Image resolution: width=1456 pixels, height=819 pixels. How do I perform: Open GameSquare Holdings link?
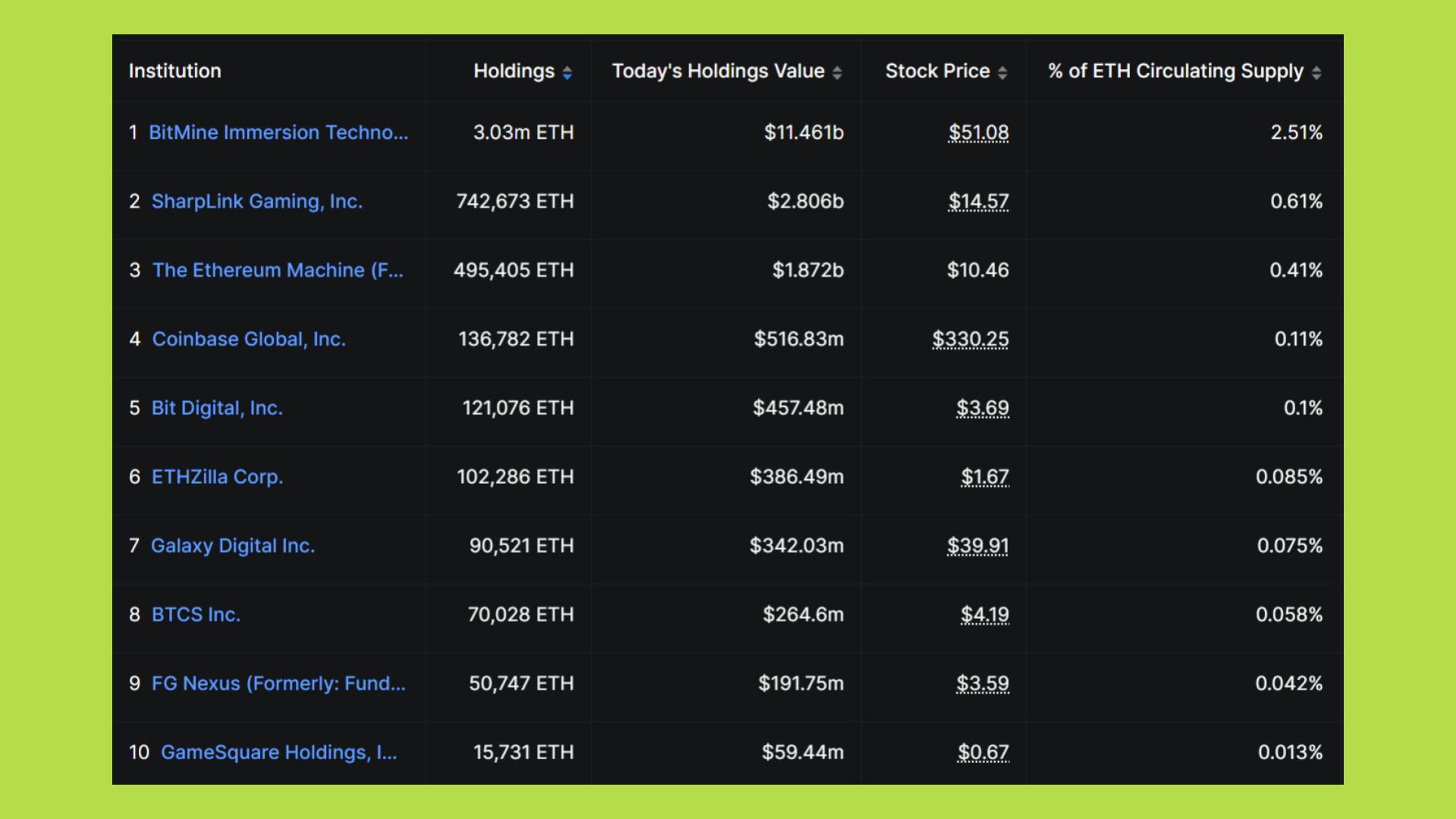[278, 752]
